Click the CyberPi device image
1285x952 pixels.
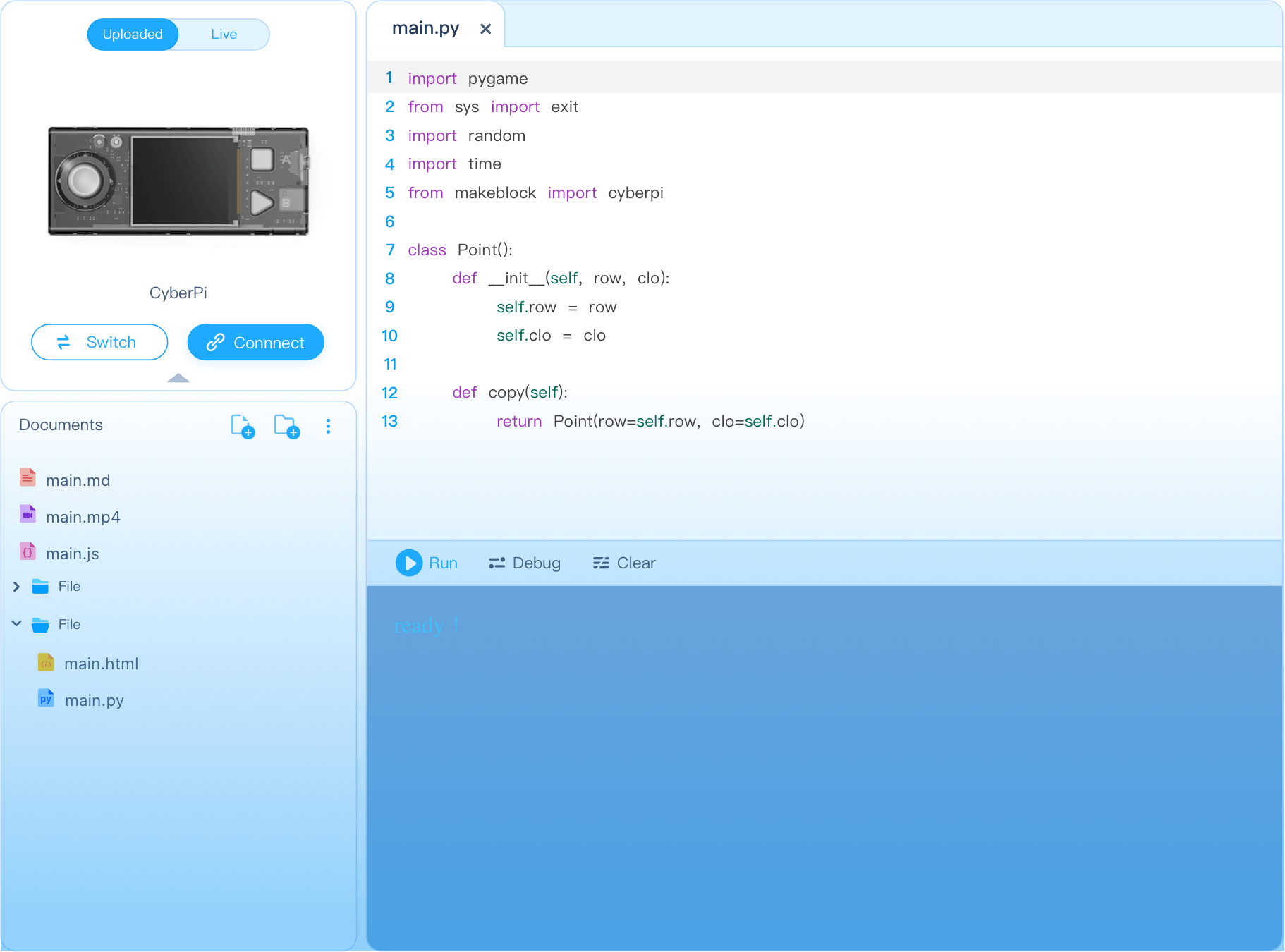click(x=178, y=181)
